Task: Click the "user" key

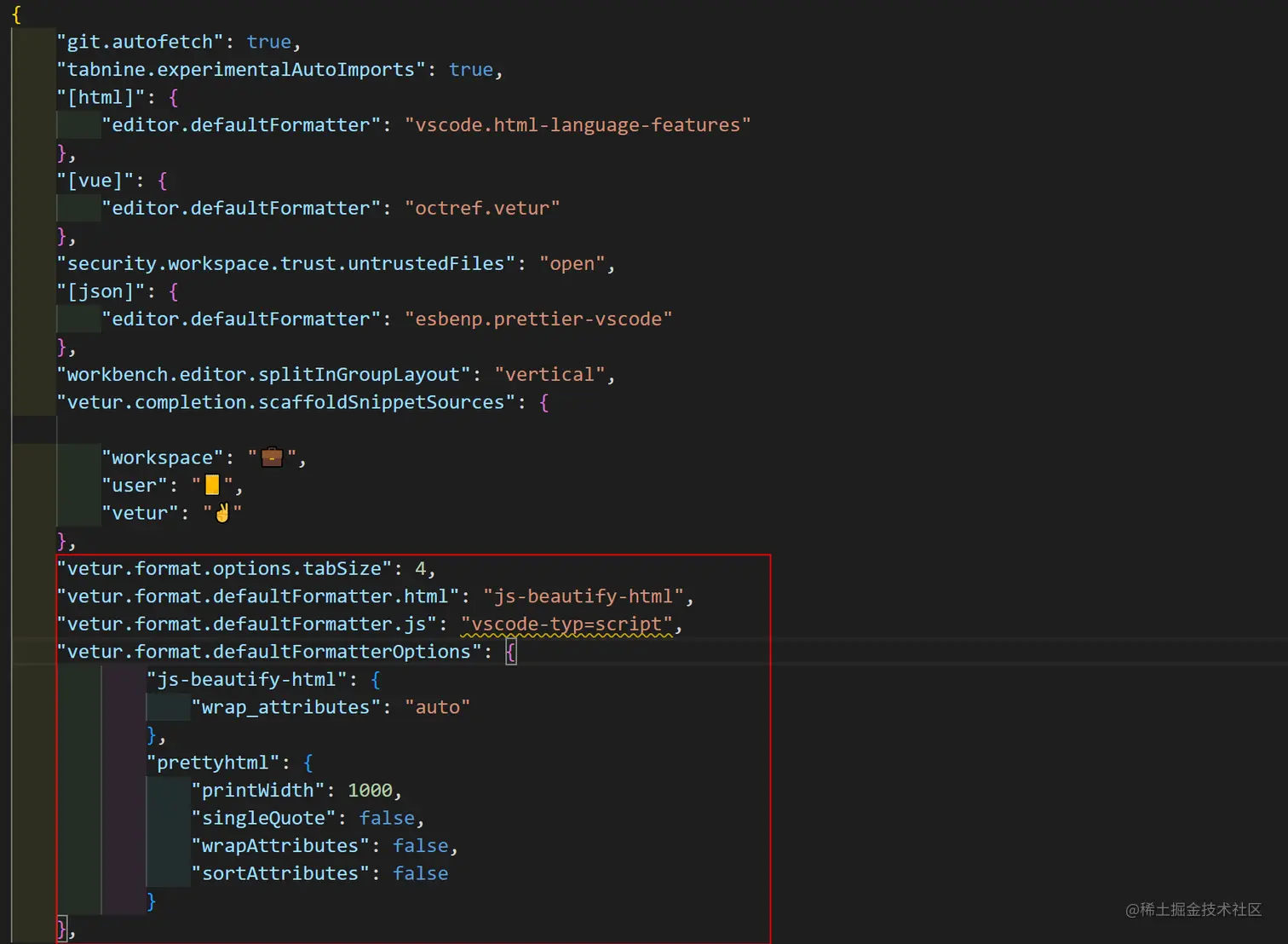Action: click(x=135, y=485)
